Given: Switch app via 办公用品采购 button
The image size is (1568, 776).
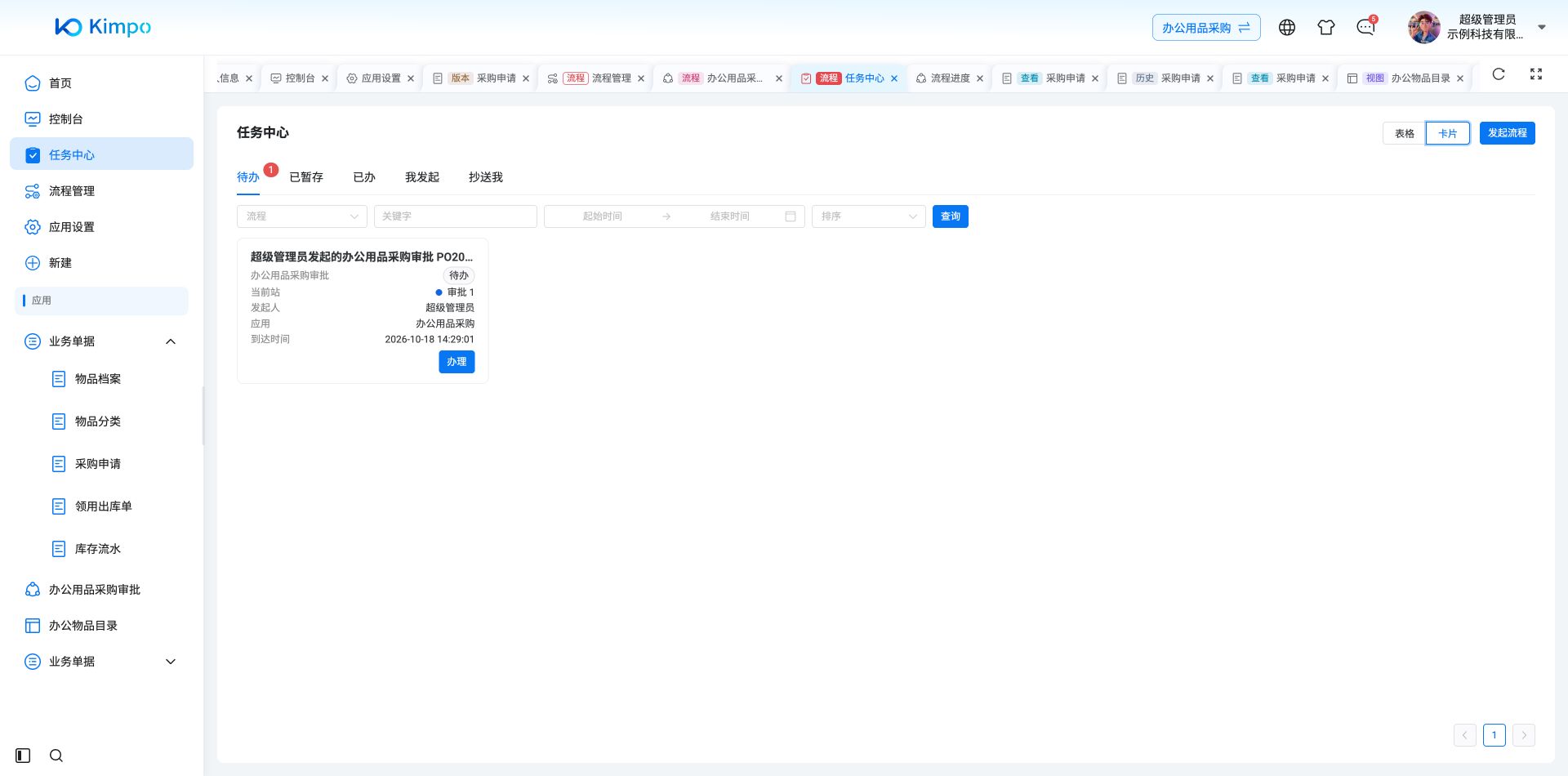Looking at the screenshot, I should 1206,28.
